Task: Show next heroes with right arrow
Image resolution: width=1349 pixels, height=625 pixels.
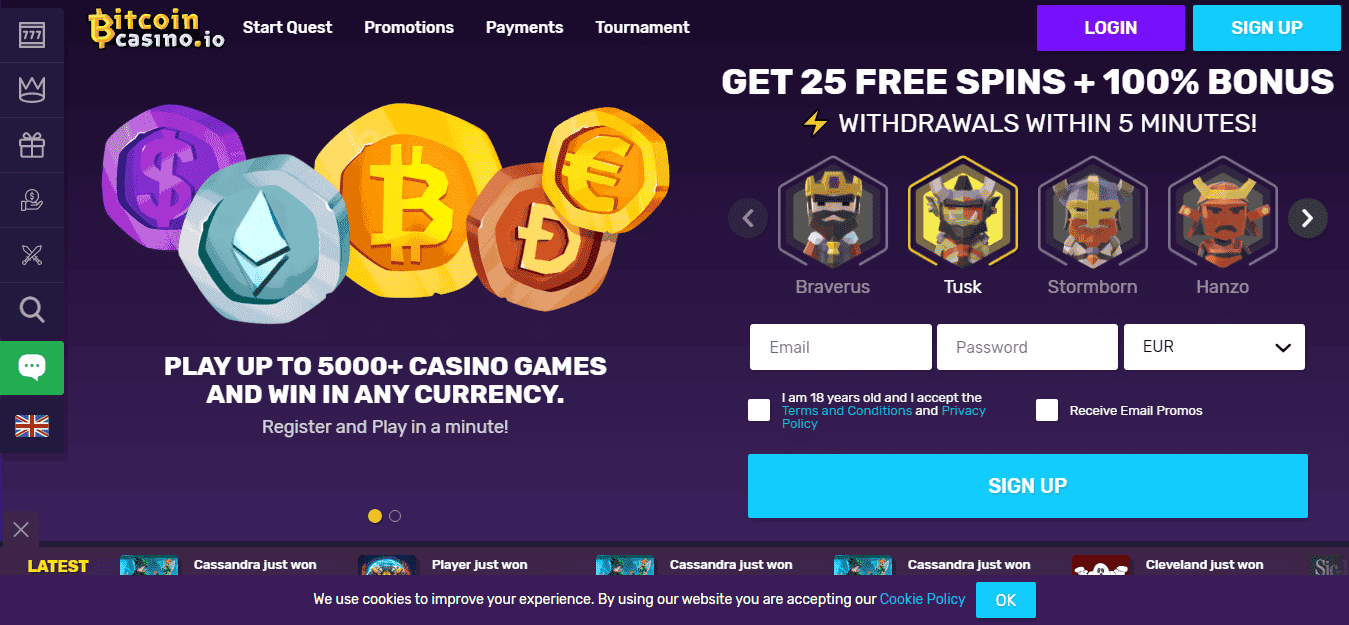Action: 1307,217
